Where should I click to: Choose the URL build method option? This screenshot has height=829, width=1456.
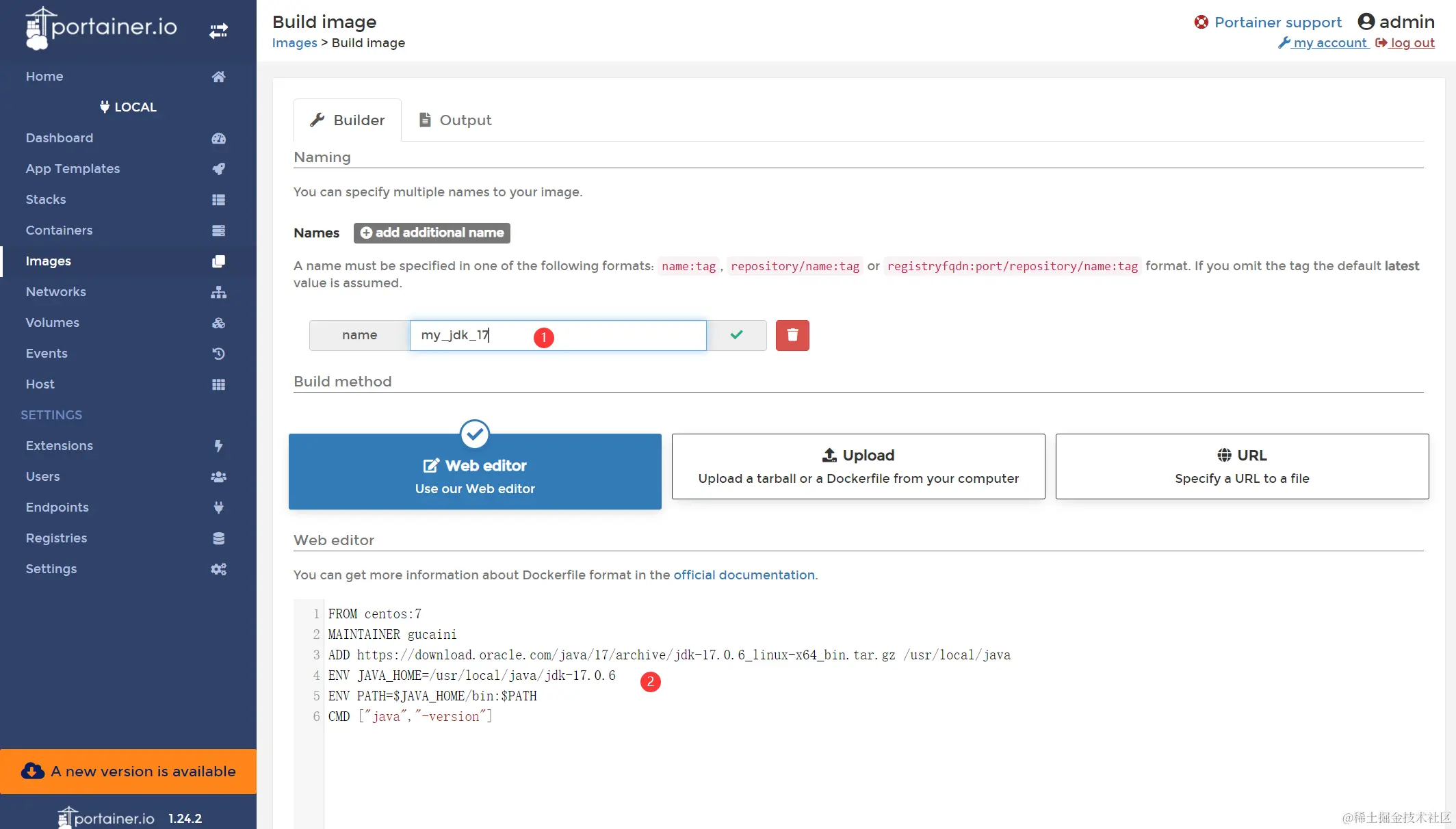coord(1242,466)
